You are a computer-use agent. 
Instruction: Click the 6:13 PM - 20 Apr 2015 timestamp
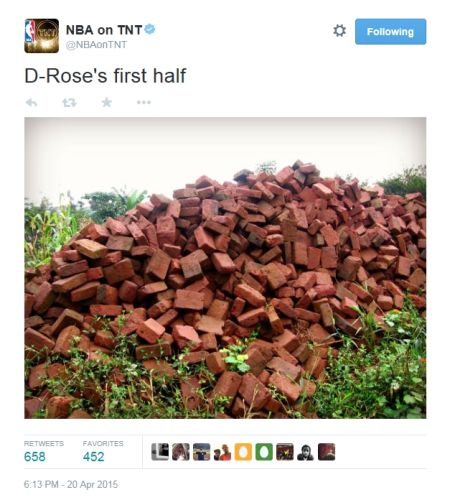71,484
